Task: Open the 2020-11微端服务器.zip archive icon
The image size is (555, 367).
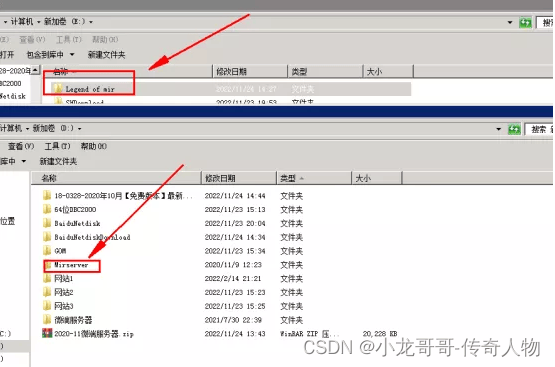Action: pyautogui.click(x=47, y=333)
